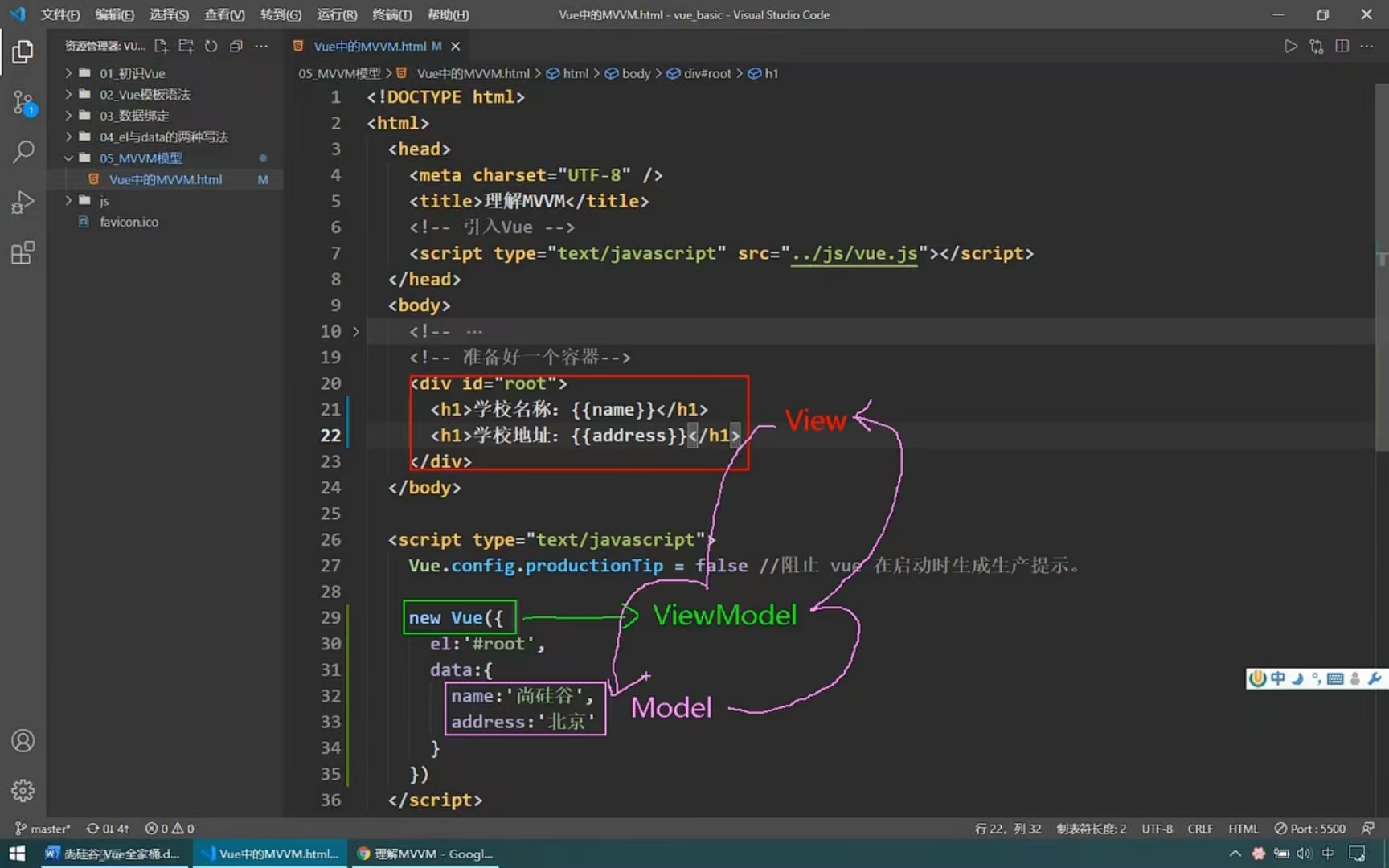The image size is (1389, 868).
Task: Synchronize changes in status bar
Action: coord(107,829)
